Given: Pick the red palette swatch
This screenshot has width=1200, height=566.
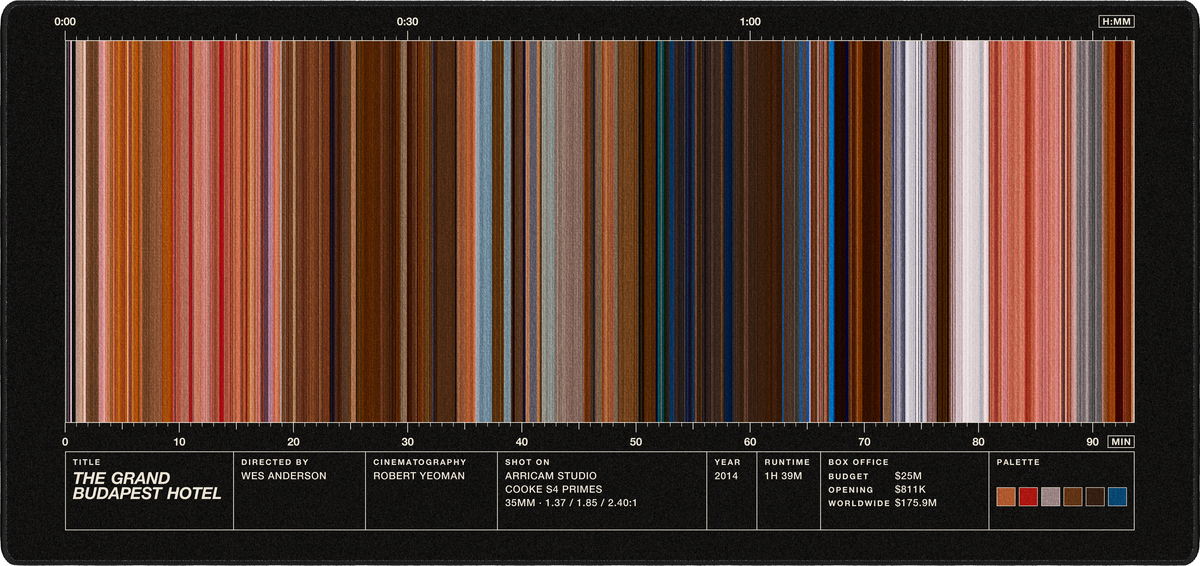Looking at the screenshot, I should click(1028, 496).
